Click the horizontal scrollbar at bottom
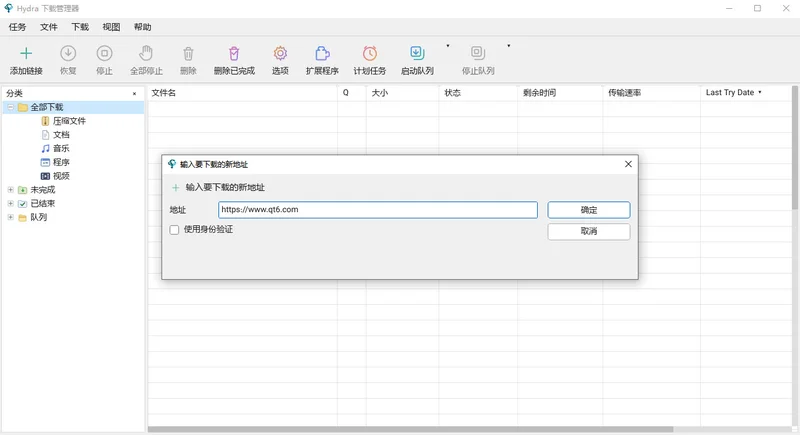The image size is (800, 435). click(411, 429)
